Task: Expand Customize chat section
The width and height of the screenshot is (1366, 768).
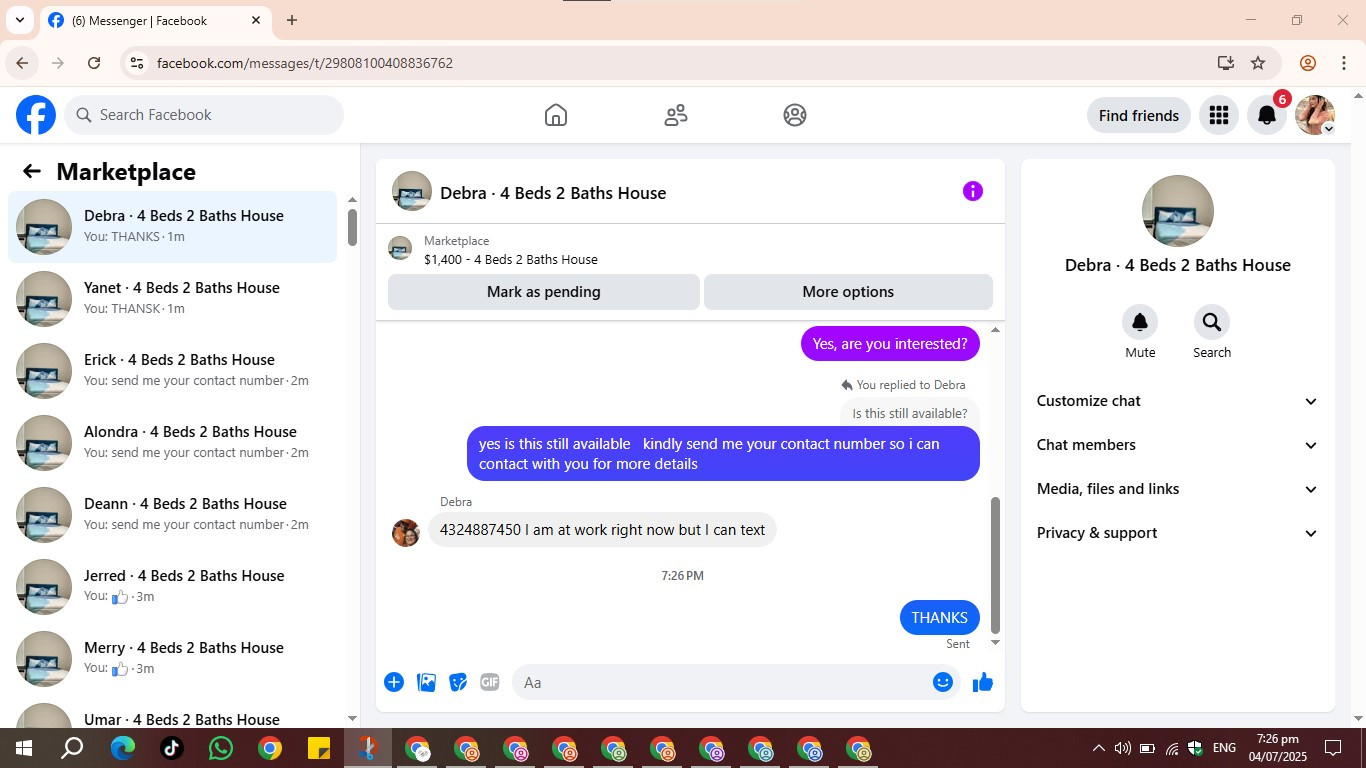Action: click(x=1177, y=401)
